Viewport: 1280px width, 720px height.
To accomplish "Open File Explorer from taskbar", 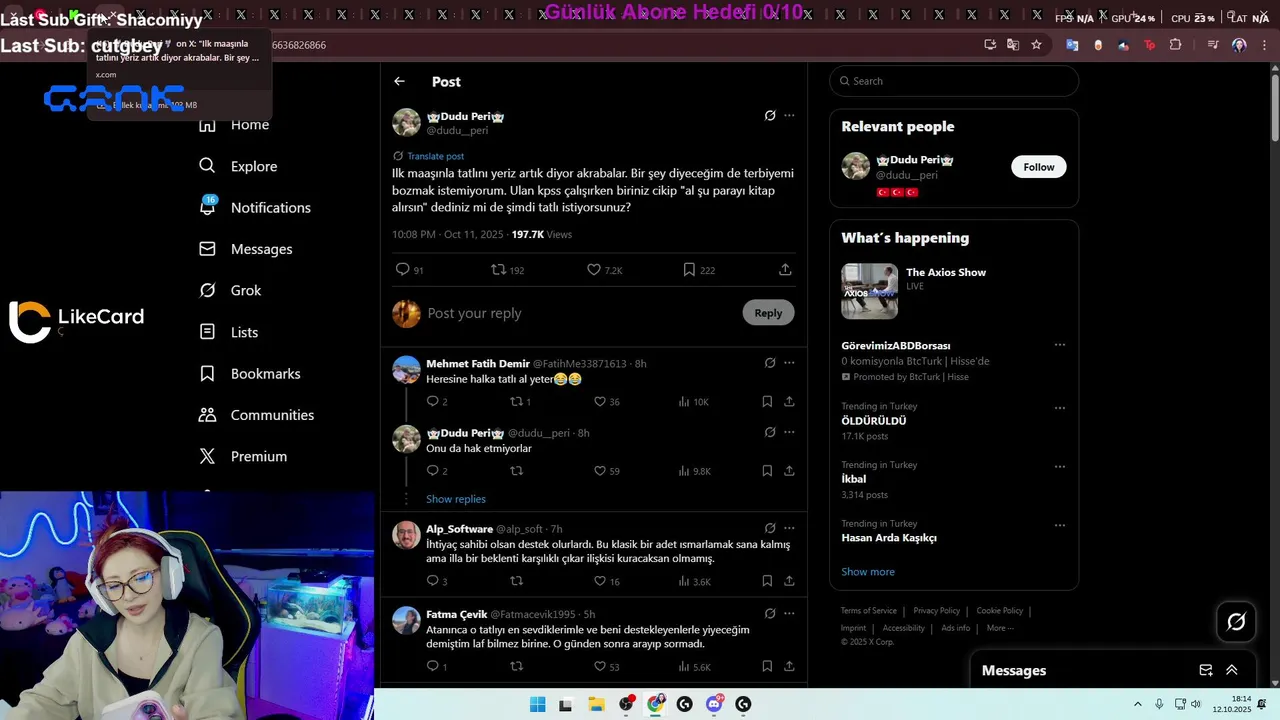I will [x=596, y=704].
